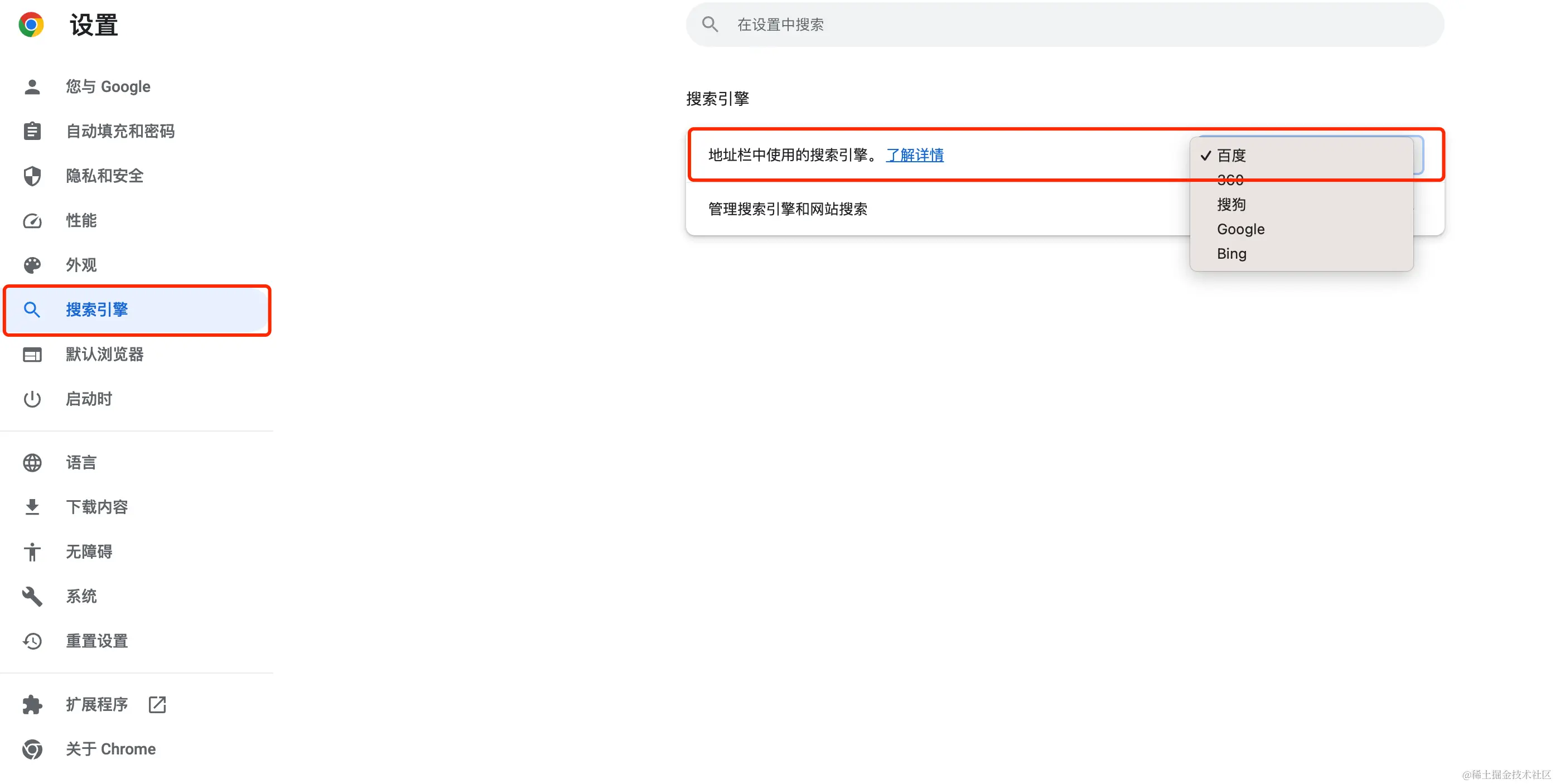Image resolution: width=1555 pixels, height=784 pixels.
Task: Click the shield icon for 隐私和安全
Action: click(x=32, y=176)
